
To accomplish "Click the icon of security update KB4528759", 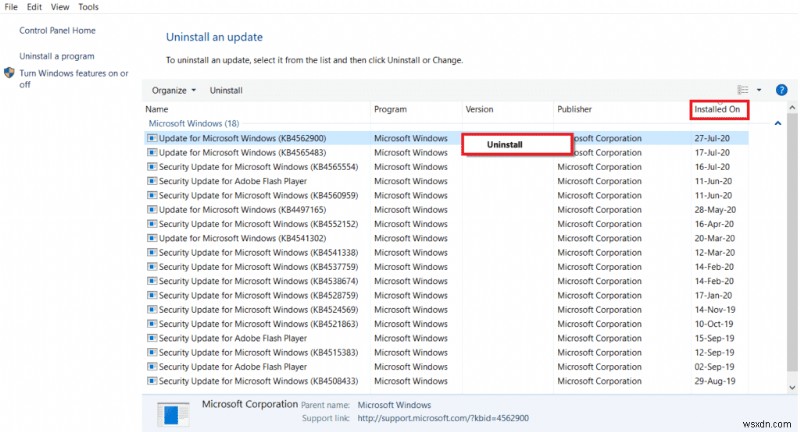I will (x=152, y=295).
